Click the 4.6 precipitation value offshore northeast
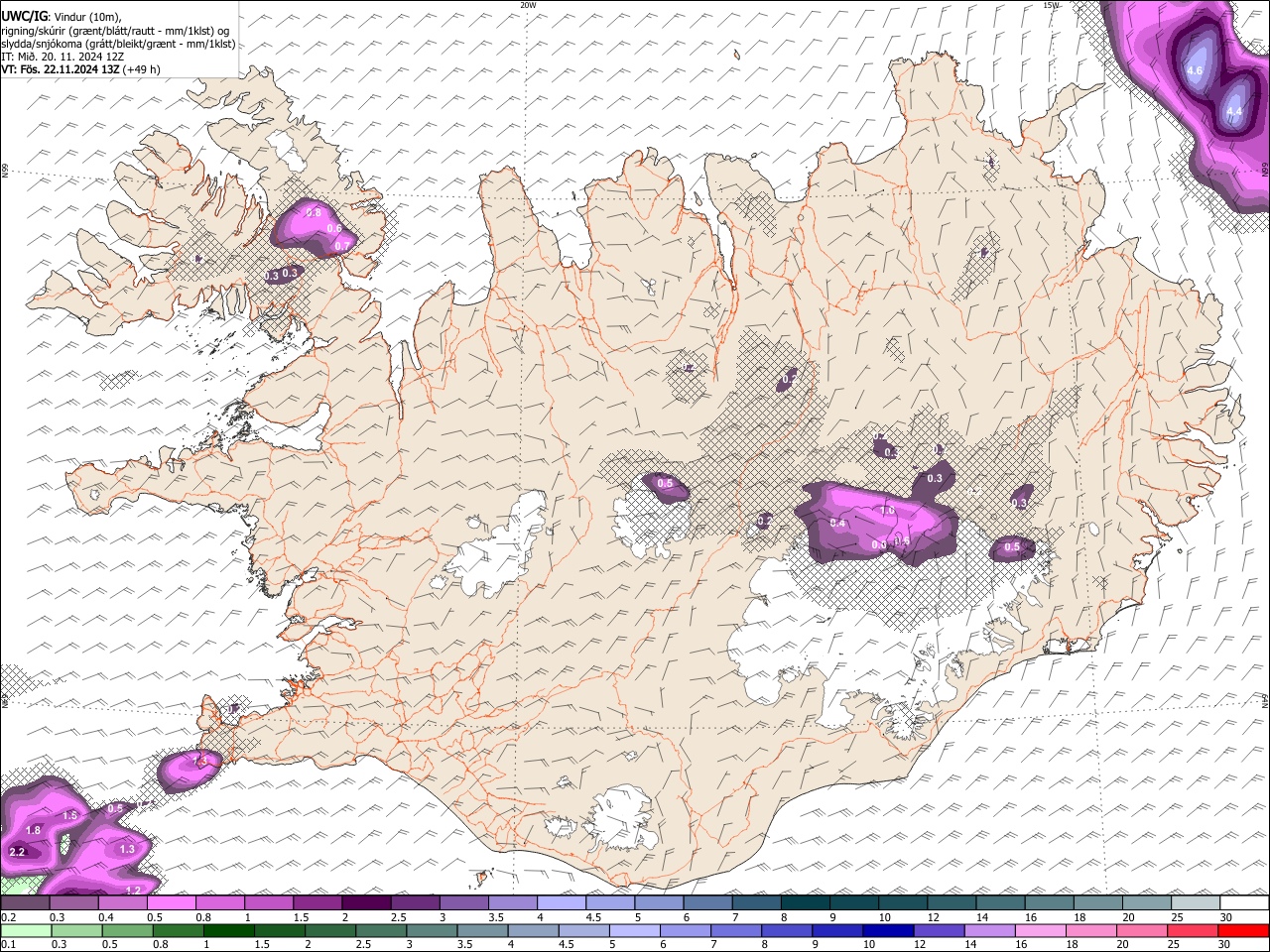 [x=1195, y=70]
